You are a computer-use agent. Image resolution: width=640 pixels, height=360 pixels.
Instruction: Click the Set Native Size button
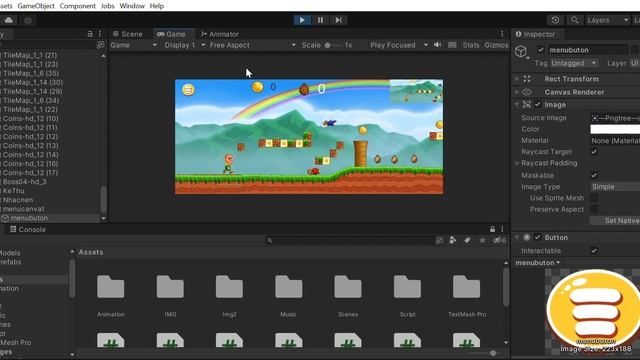click(615, 220)
